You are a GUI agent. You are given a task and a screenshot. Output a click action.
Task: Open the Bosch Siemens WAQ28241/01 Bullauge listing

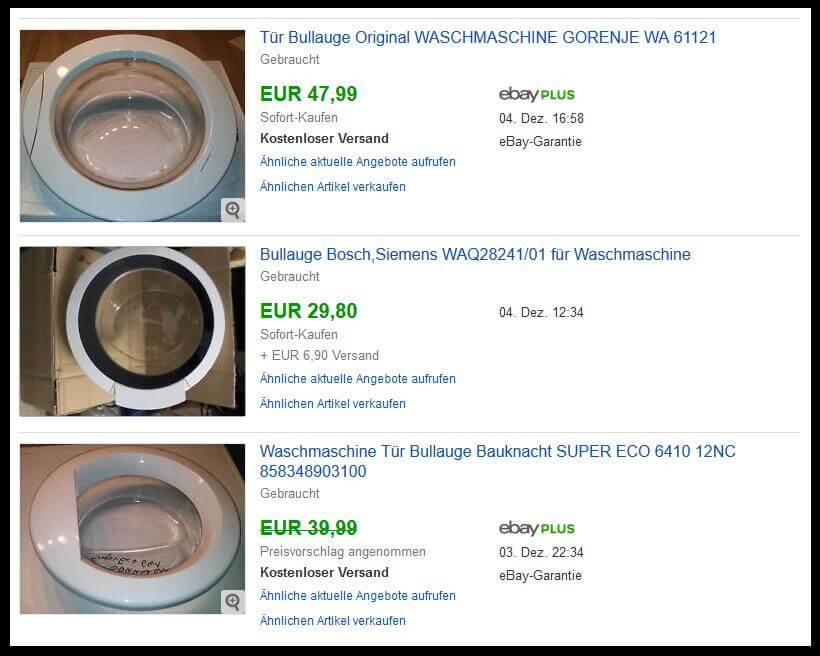coord(475,255)
